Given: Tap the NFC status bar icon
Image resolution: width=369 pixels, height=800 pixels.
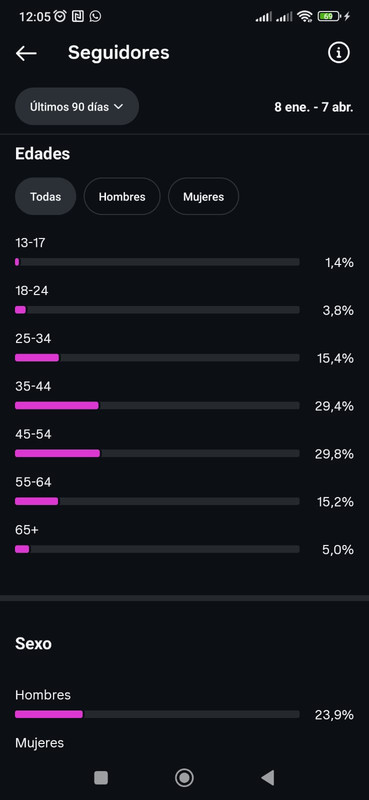Looking at the screenshot, I should (x=78, y=16).
